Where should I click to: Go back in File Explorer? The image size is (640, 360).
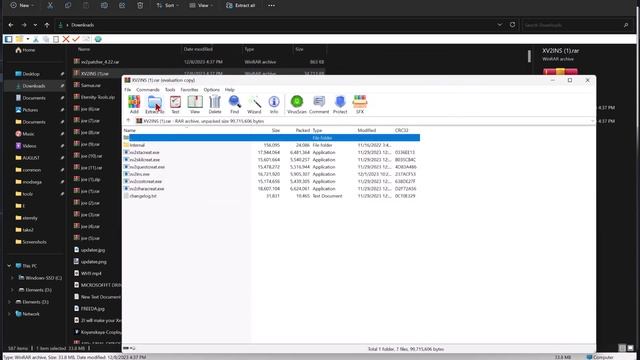pyautogui.click(x=11, y=25)
